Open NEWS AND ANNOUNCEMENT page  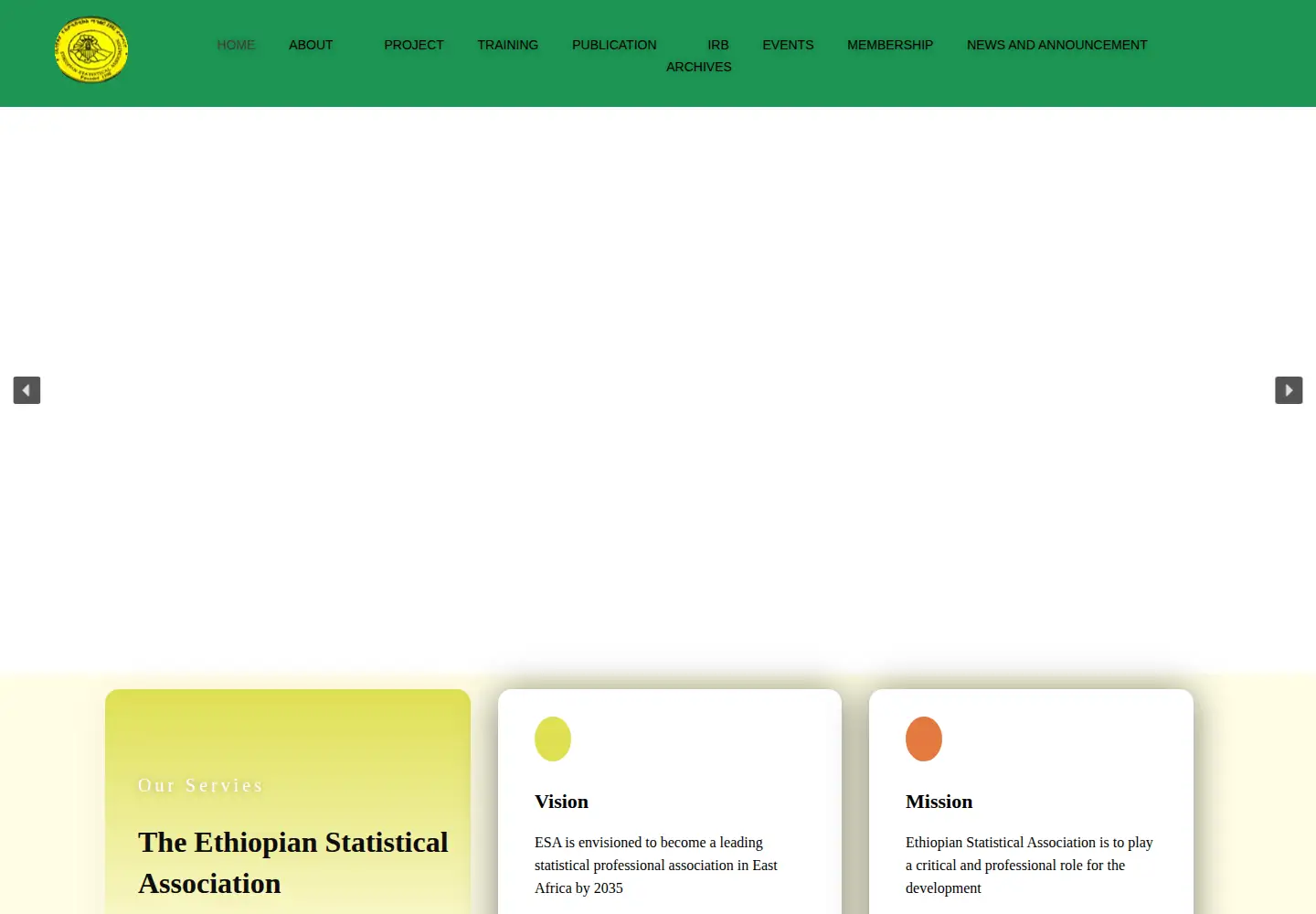pyautogui.click(x=1057, y=45)
